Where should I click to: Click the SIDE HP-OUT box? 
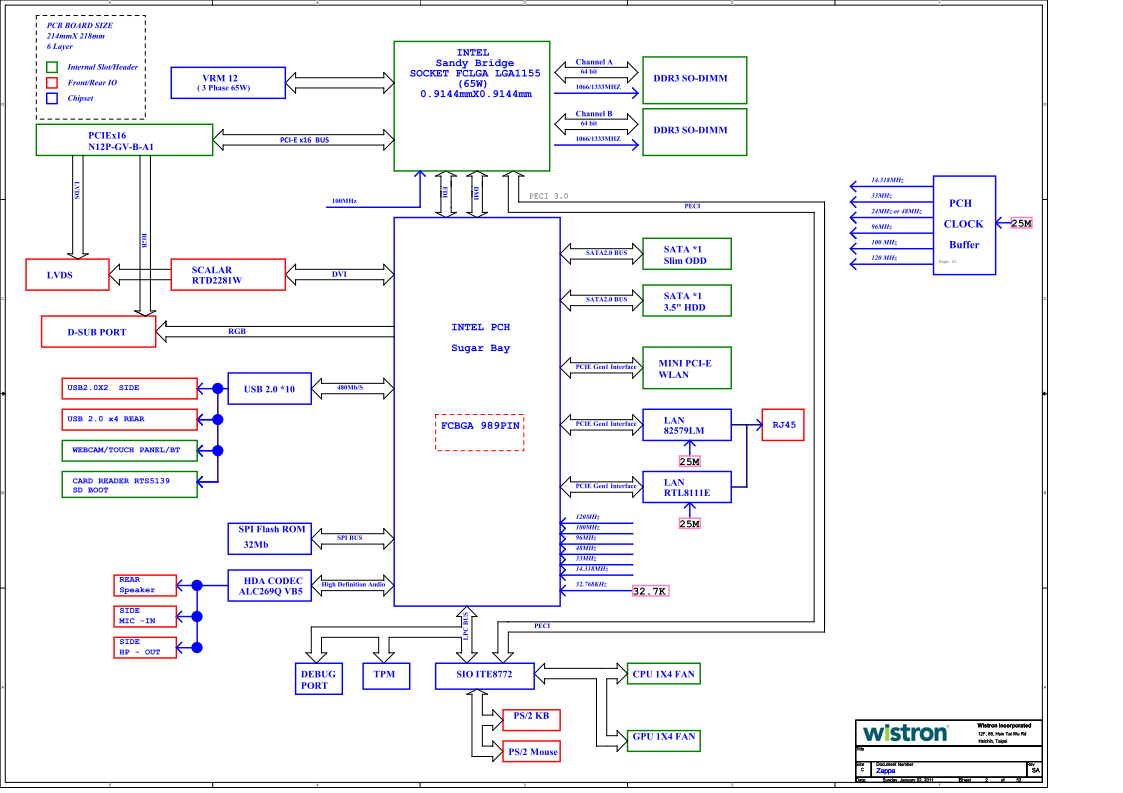click(145, 647)
